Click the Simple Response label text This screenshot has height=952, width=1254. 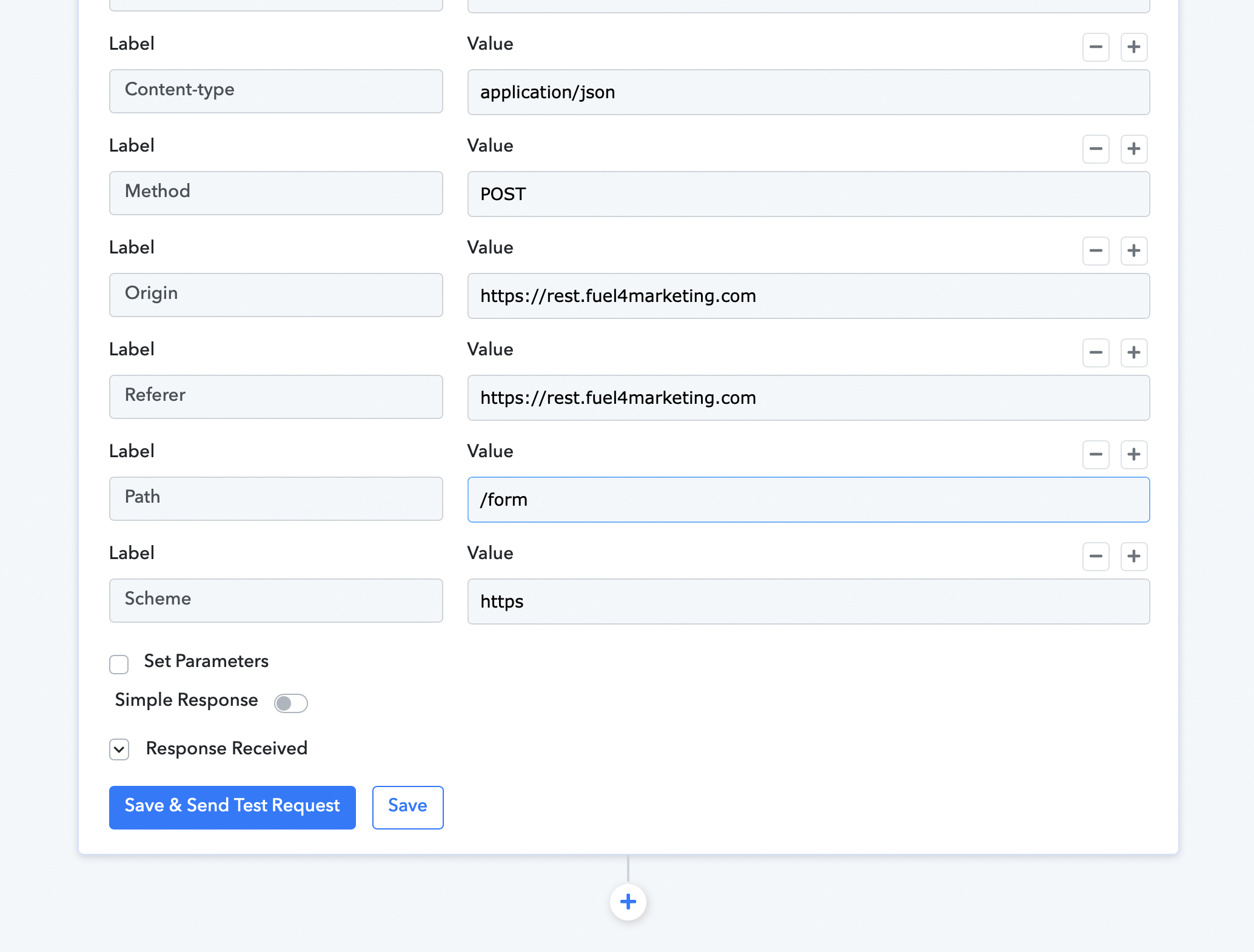coord(186,700)
